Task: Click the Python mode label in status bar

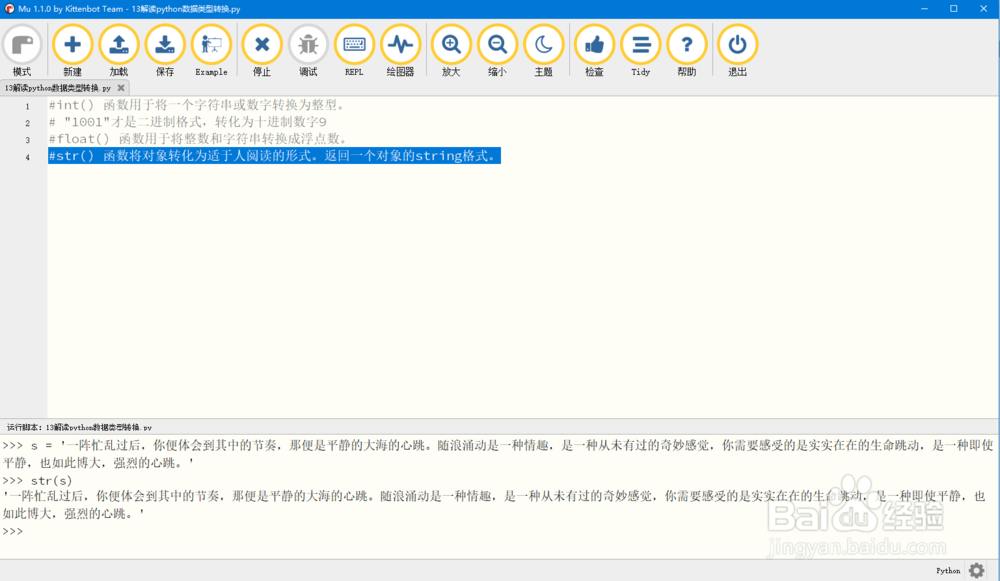Action: 948,570
